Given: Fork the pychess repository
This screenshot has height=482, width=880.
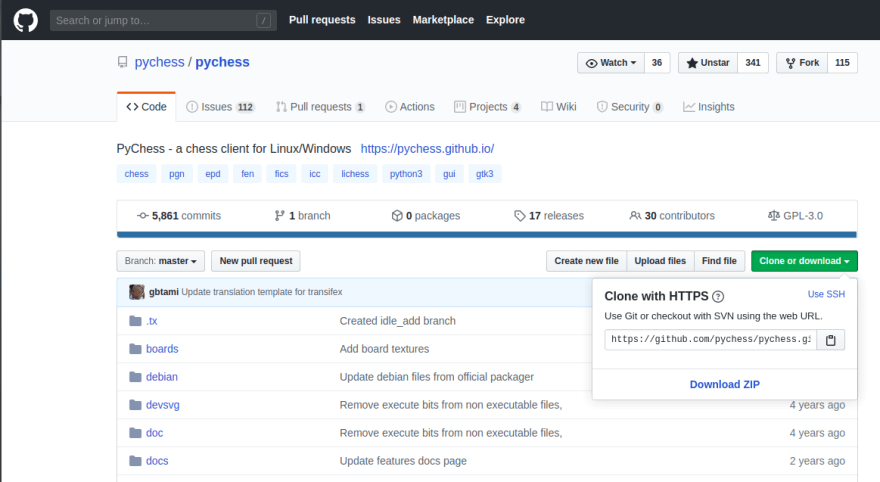Looking at the screenshot, I should click(x=802, y=63).
